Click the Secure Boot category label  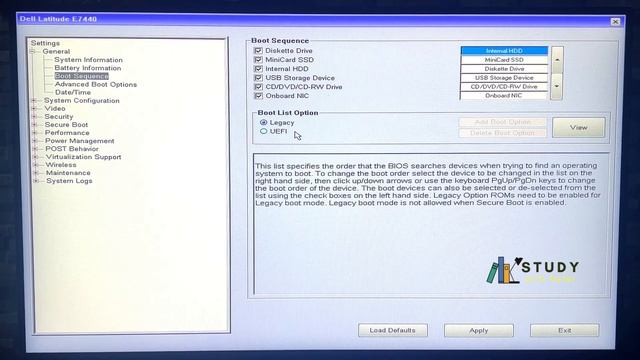(66, 124)
